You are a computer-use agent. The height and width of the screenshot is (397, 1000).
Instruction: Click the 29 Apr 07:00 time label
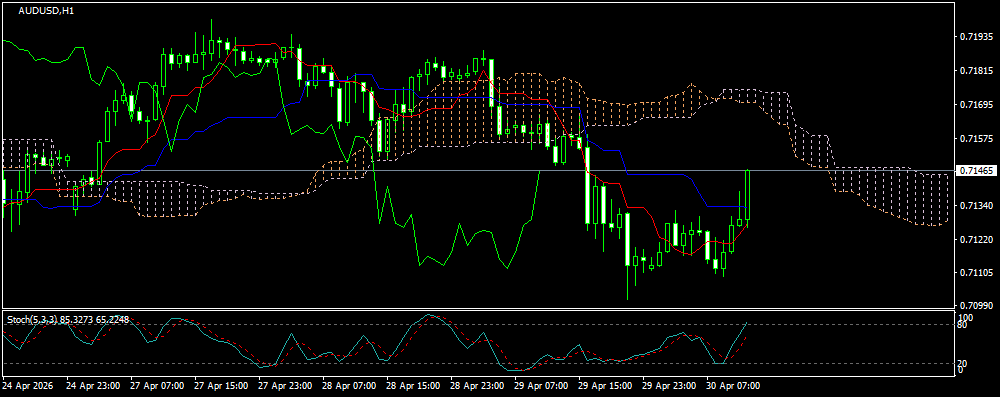click(x=541, y=386)
